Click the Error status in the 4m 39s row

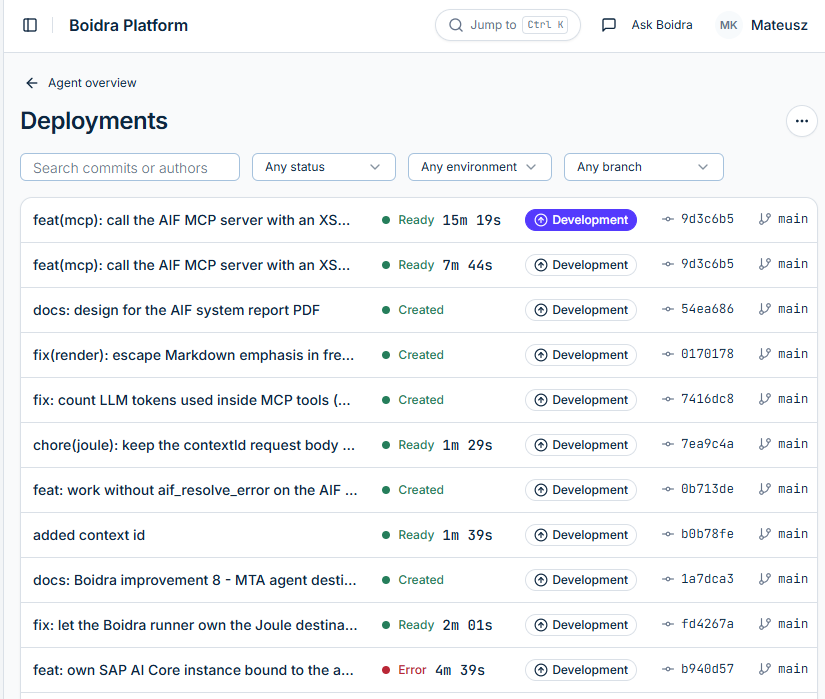(411, 670)
